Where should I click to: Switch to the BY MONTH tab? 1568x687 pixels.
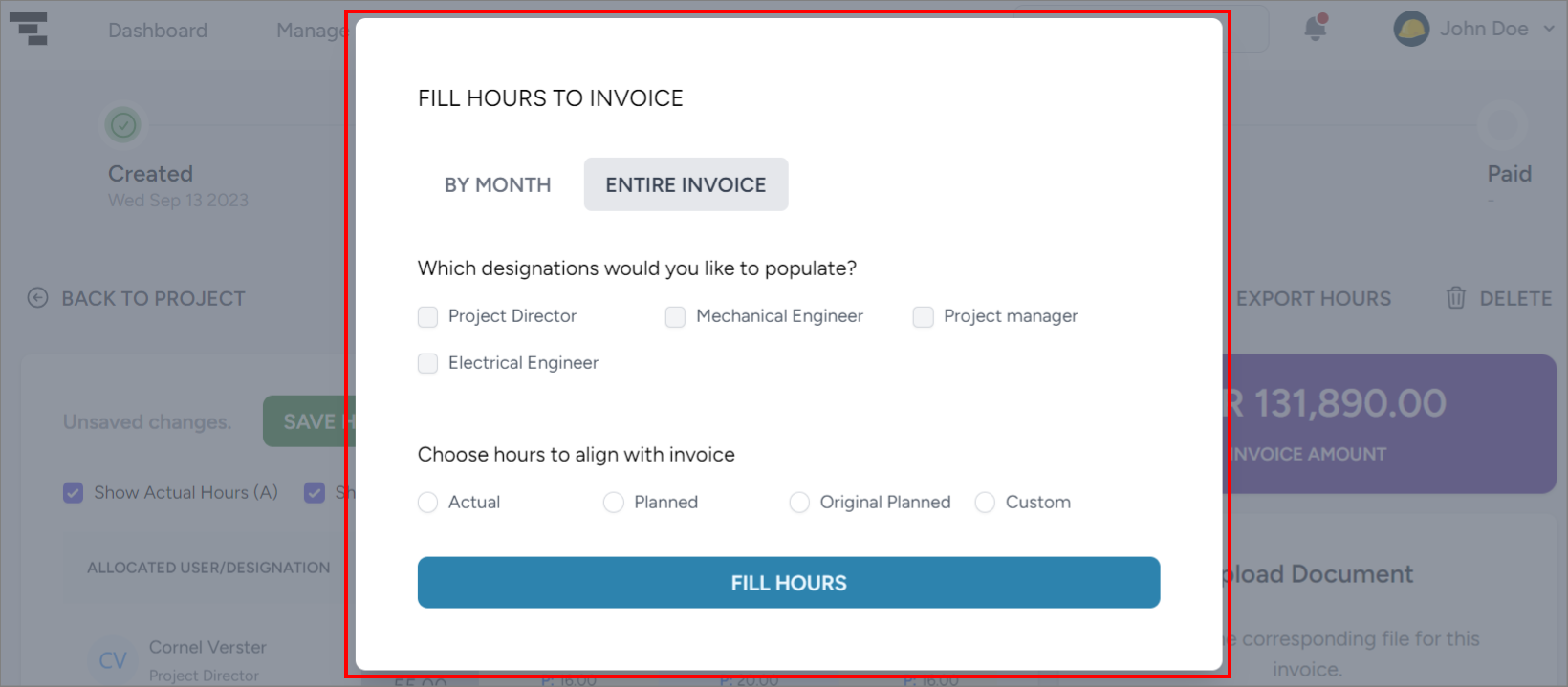pyautogui.click(x=497, y=184)
